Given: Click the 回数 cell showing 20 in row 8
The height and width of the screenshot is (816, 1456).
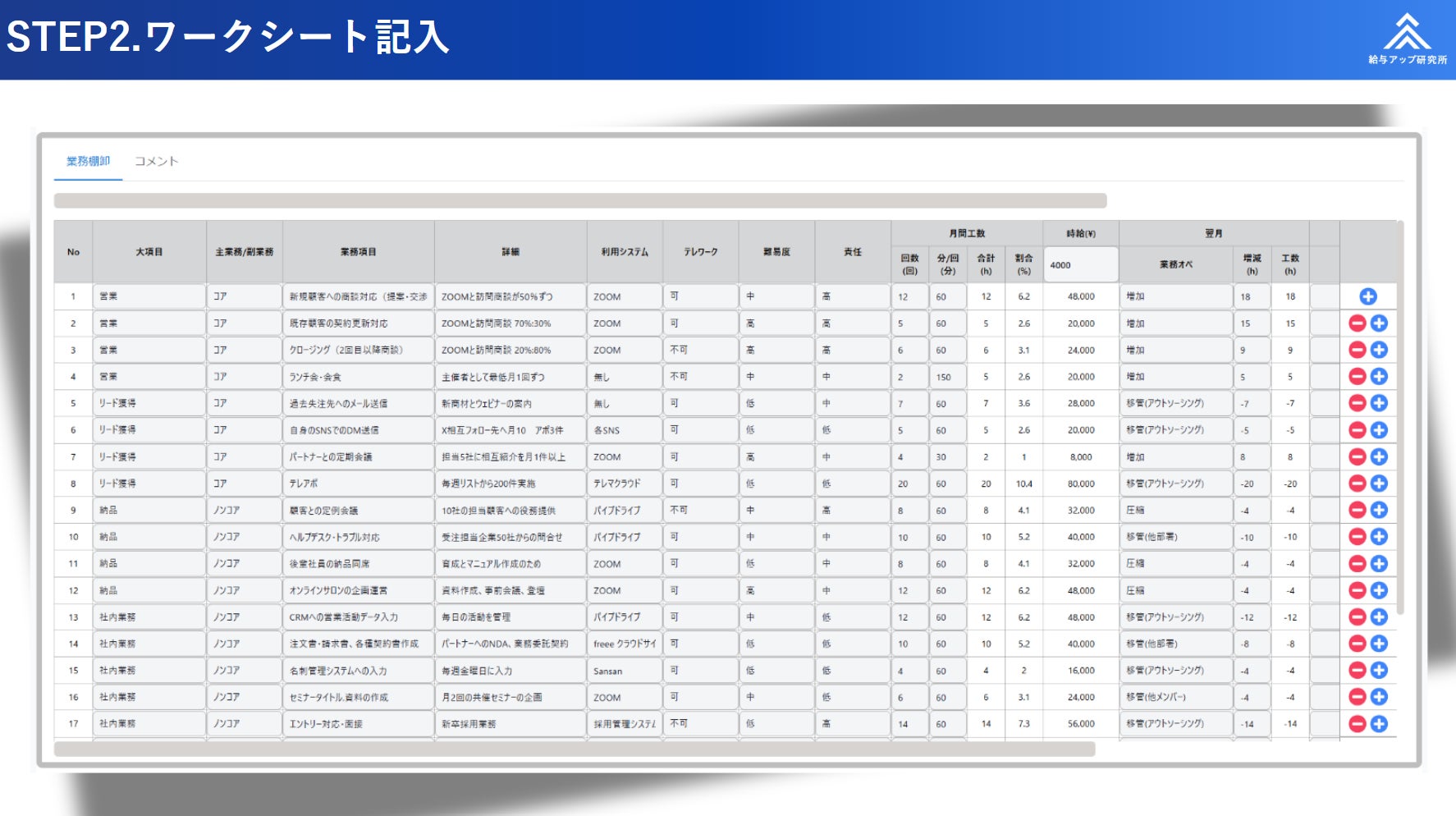Looking at the screenshot, I should 909,484.
